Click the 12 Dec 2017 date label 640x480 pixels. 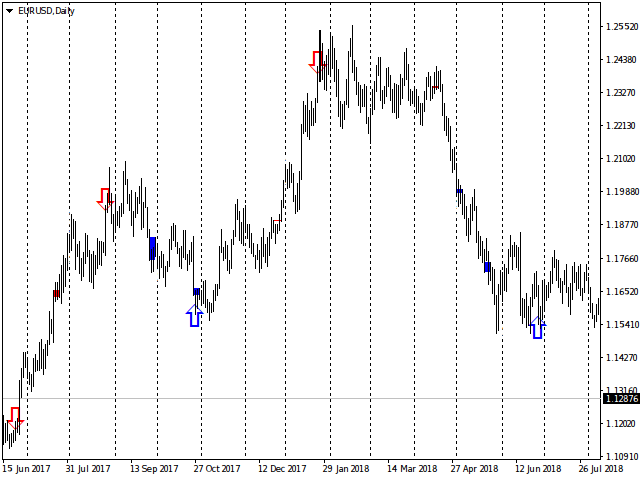tap(282, 469)
